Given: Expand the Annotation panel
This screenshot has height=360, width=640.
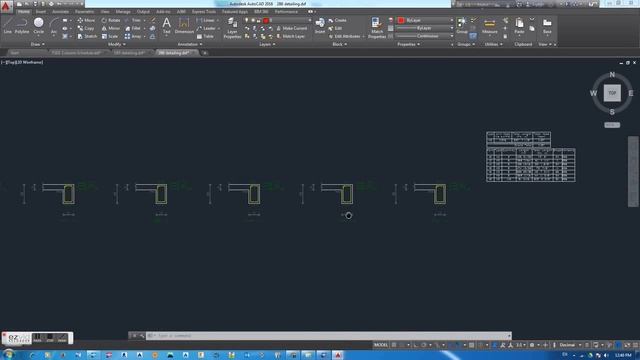Looking at the screenshot, I should (x=190, y=44).
